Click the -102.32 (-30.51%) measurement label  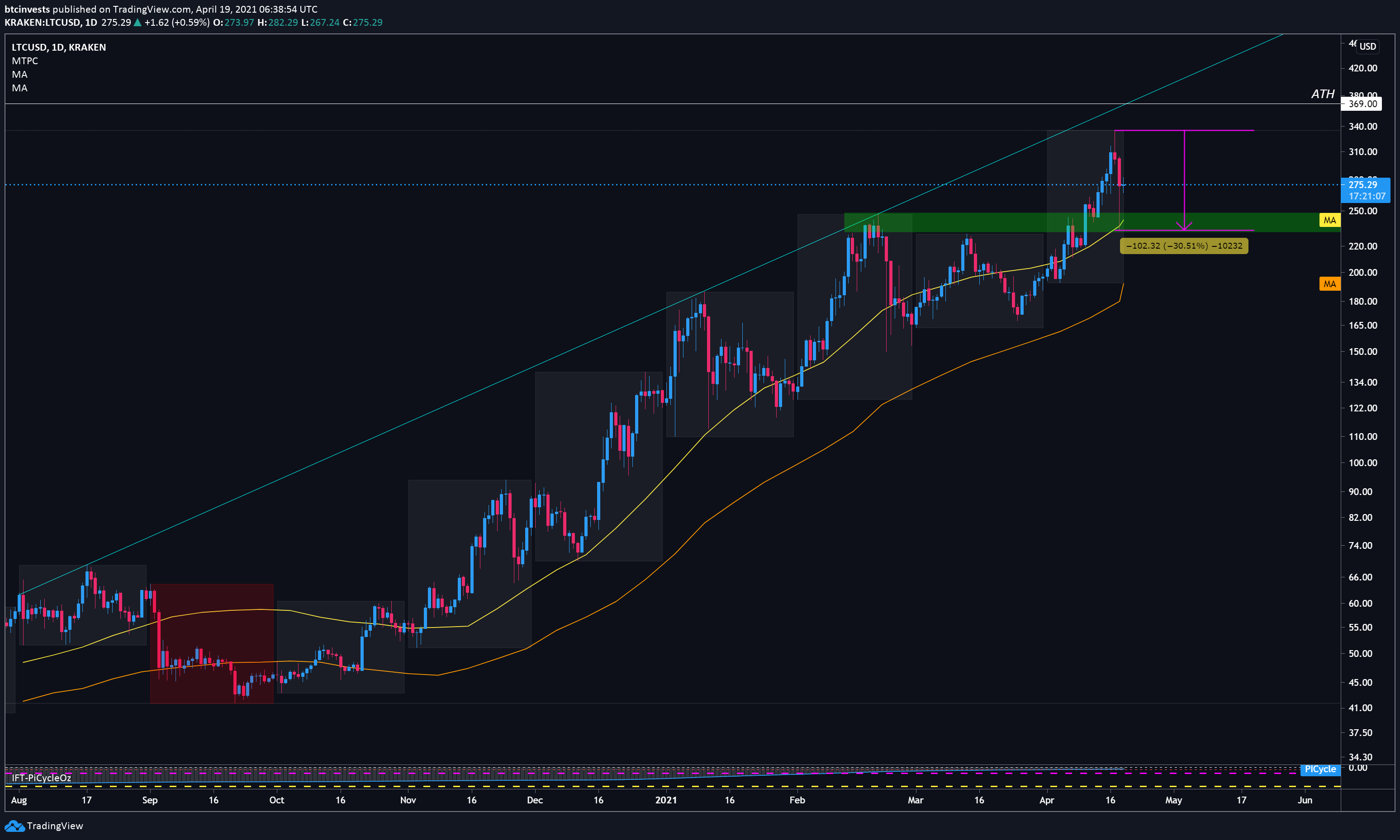point(1184,246)
